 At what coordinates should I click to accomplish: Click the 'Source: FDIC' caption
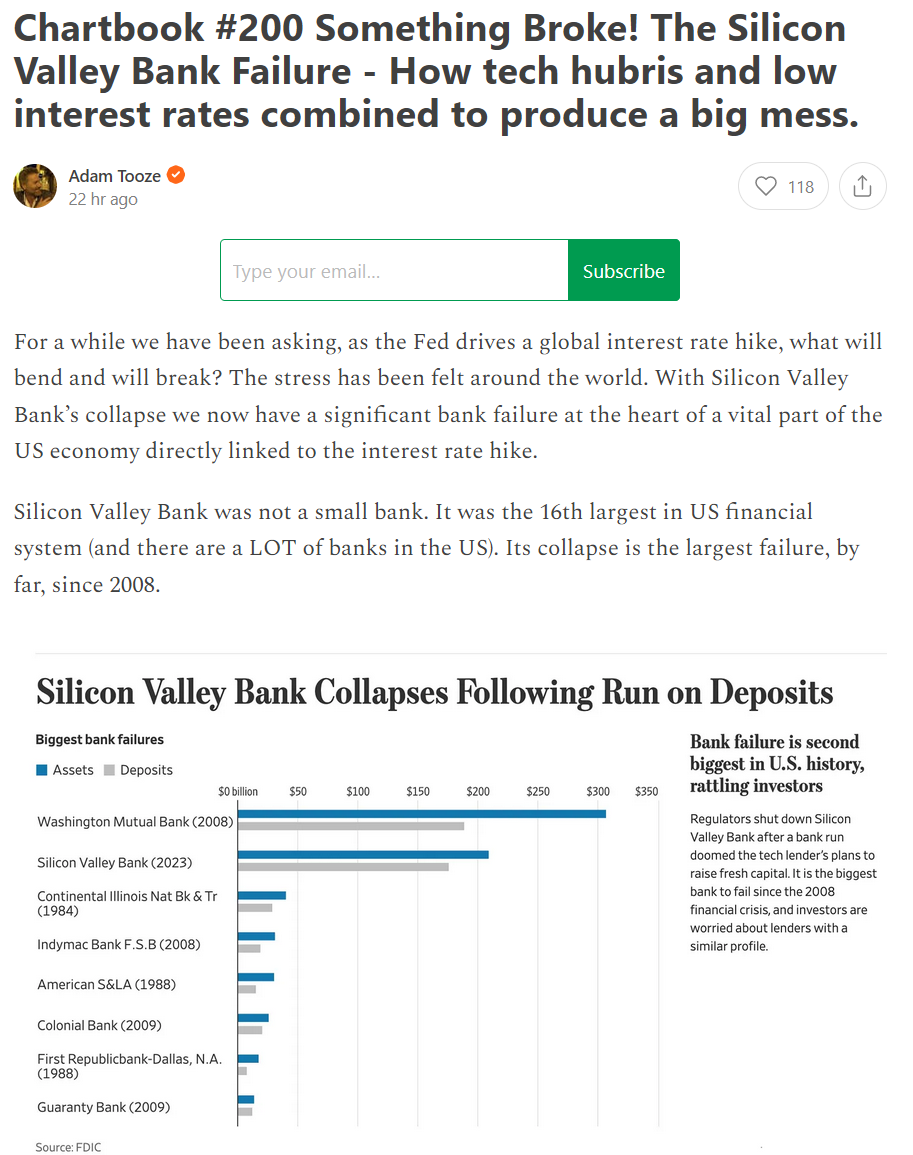(68, 1147)
